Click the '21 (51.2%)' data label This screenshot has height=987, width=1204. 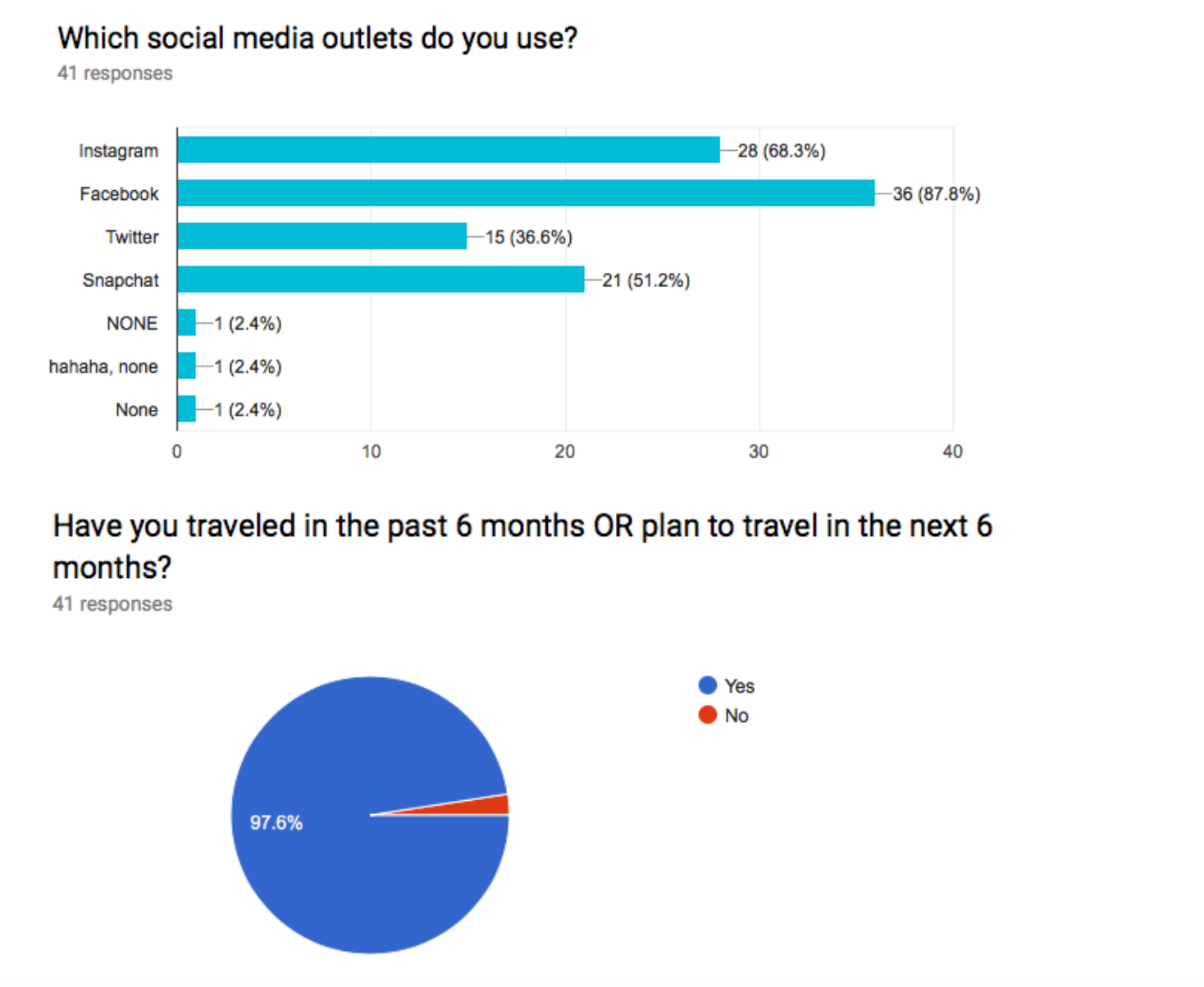pyautogui.click(x=646, y=280)
